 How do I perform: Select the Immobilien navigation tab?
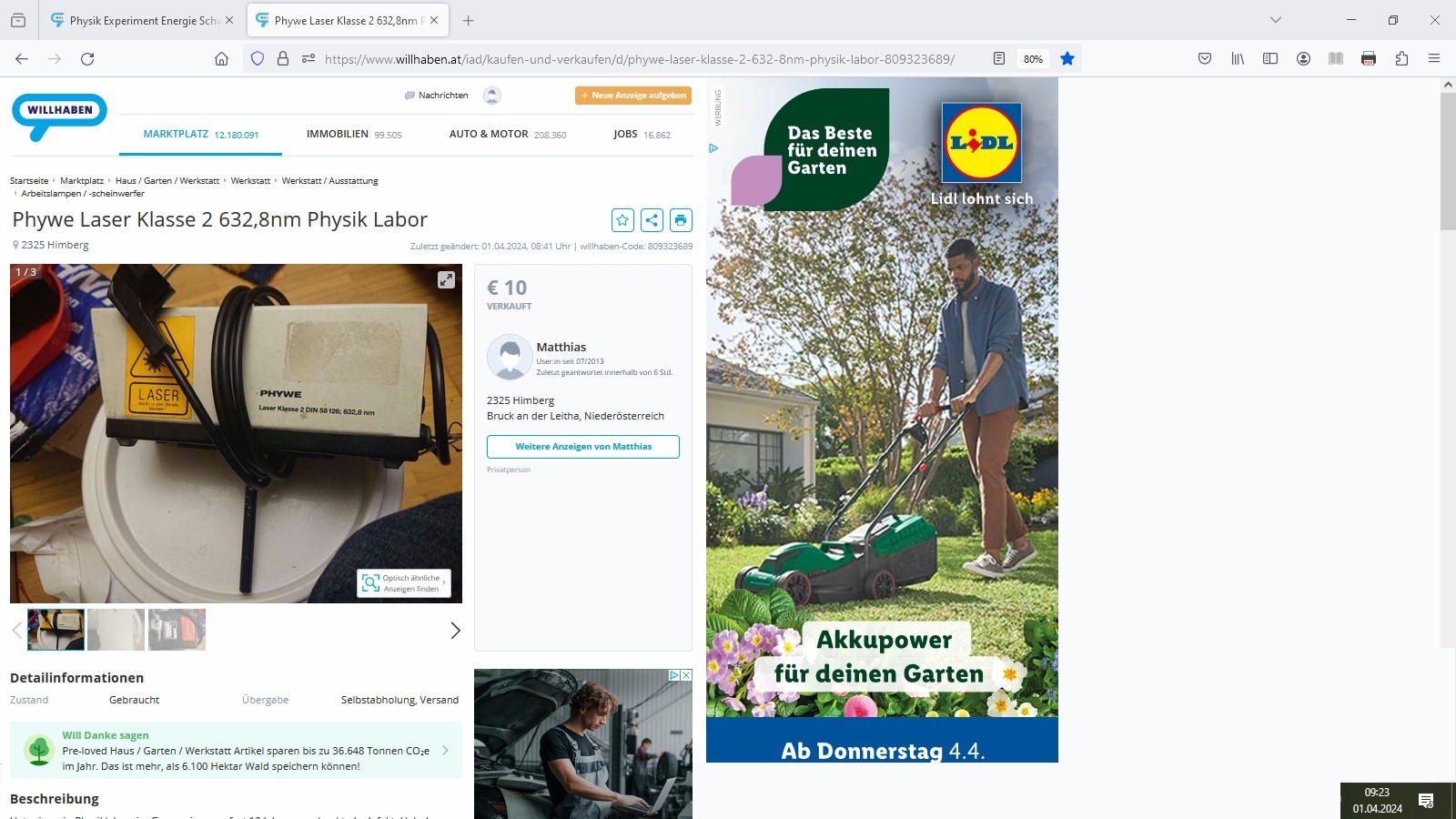click(354, 135)
